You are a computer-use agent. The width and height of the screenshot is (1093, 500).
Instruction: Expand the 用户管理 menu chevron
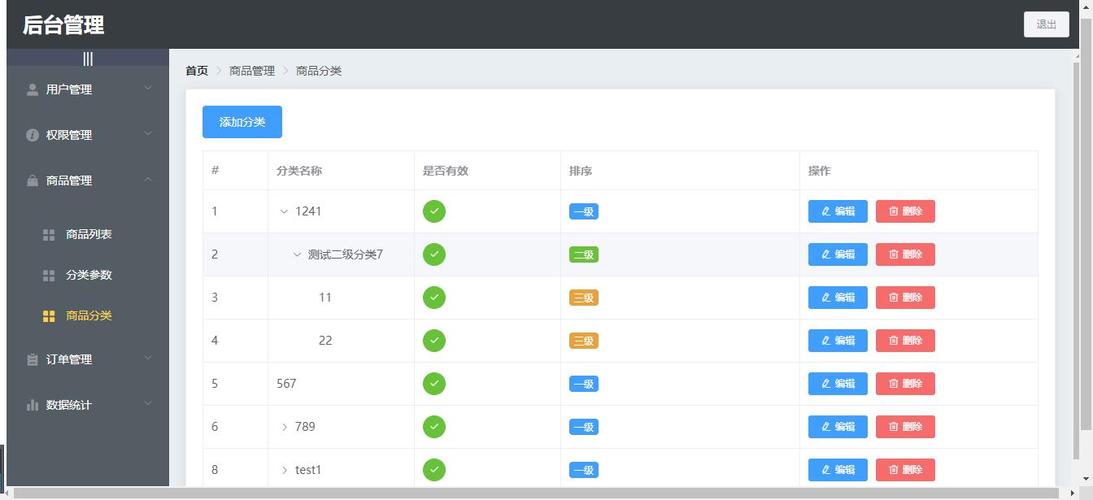click(148, 88)
